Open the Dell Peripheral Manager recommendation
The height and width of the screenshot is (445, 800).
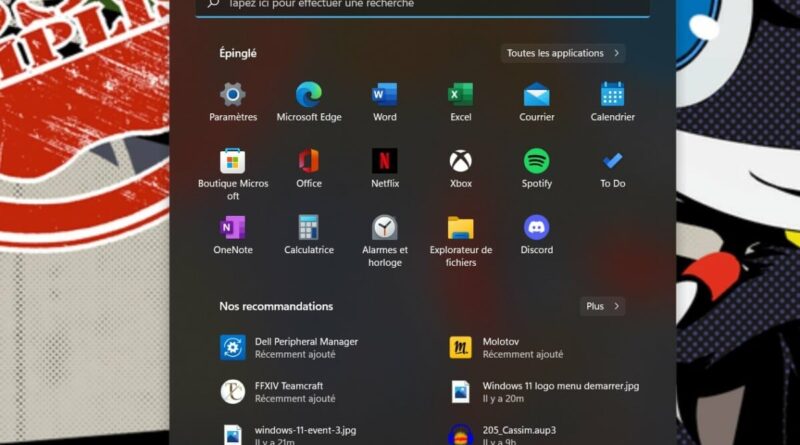(290, 348)
